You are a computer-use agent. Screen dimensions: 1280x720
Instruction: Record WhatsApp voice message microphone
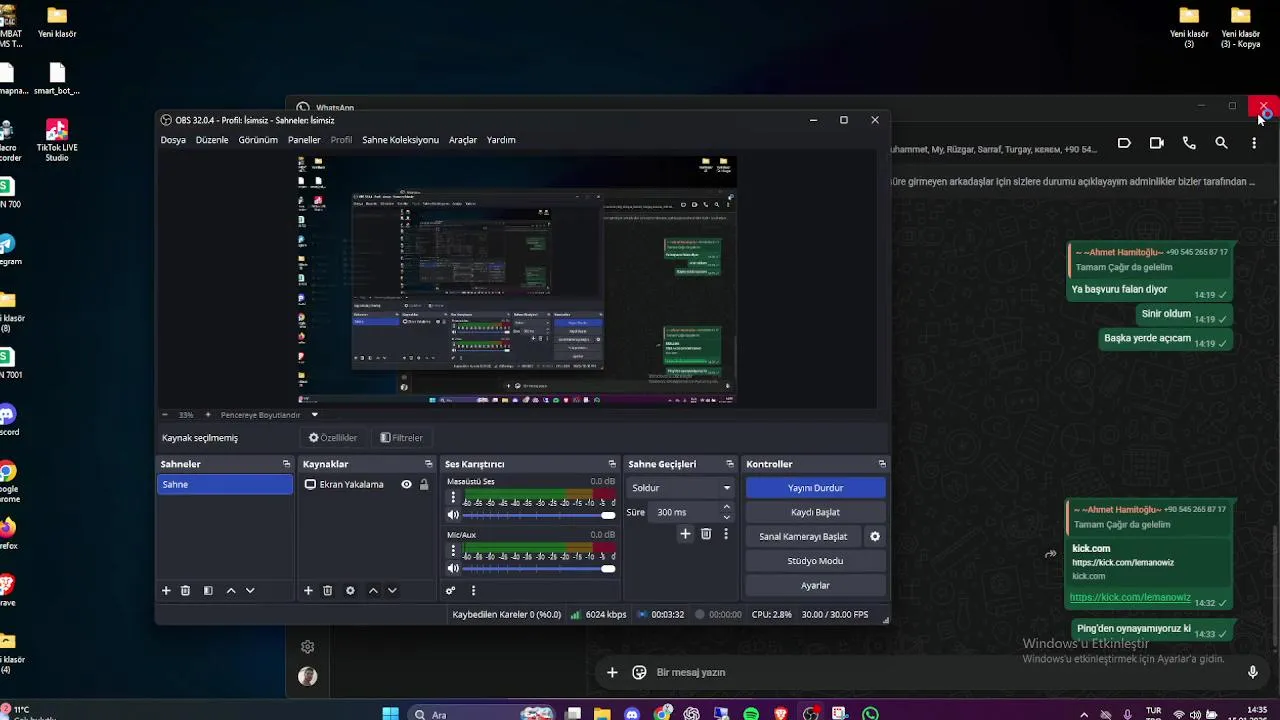pos(1252,673)
